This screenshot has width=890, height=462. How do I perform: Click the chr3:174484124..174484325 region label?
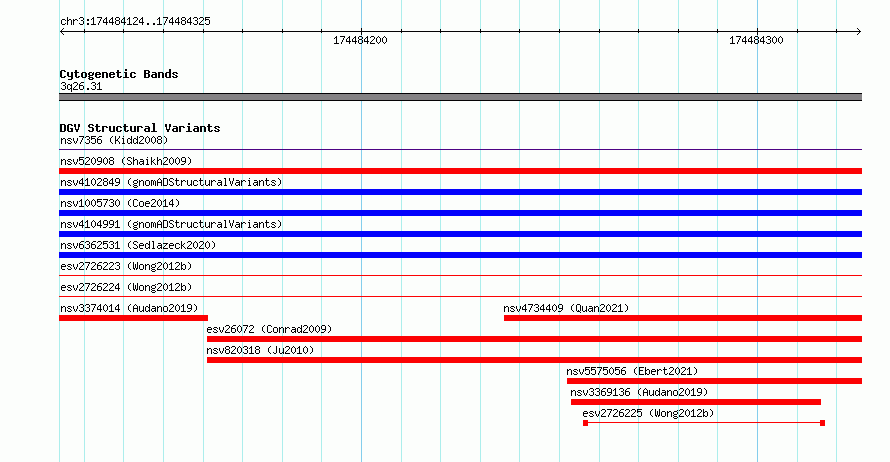click(135, 22)
